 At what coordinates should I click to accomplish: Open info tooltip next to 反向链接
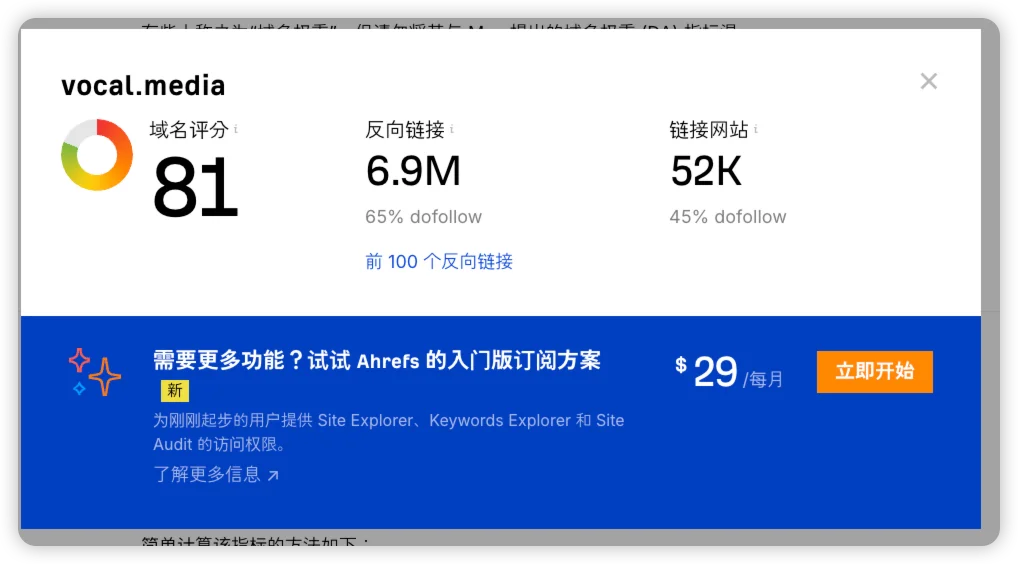tap(452, 129)
